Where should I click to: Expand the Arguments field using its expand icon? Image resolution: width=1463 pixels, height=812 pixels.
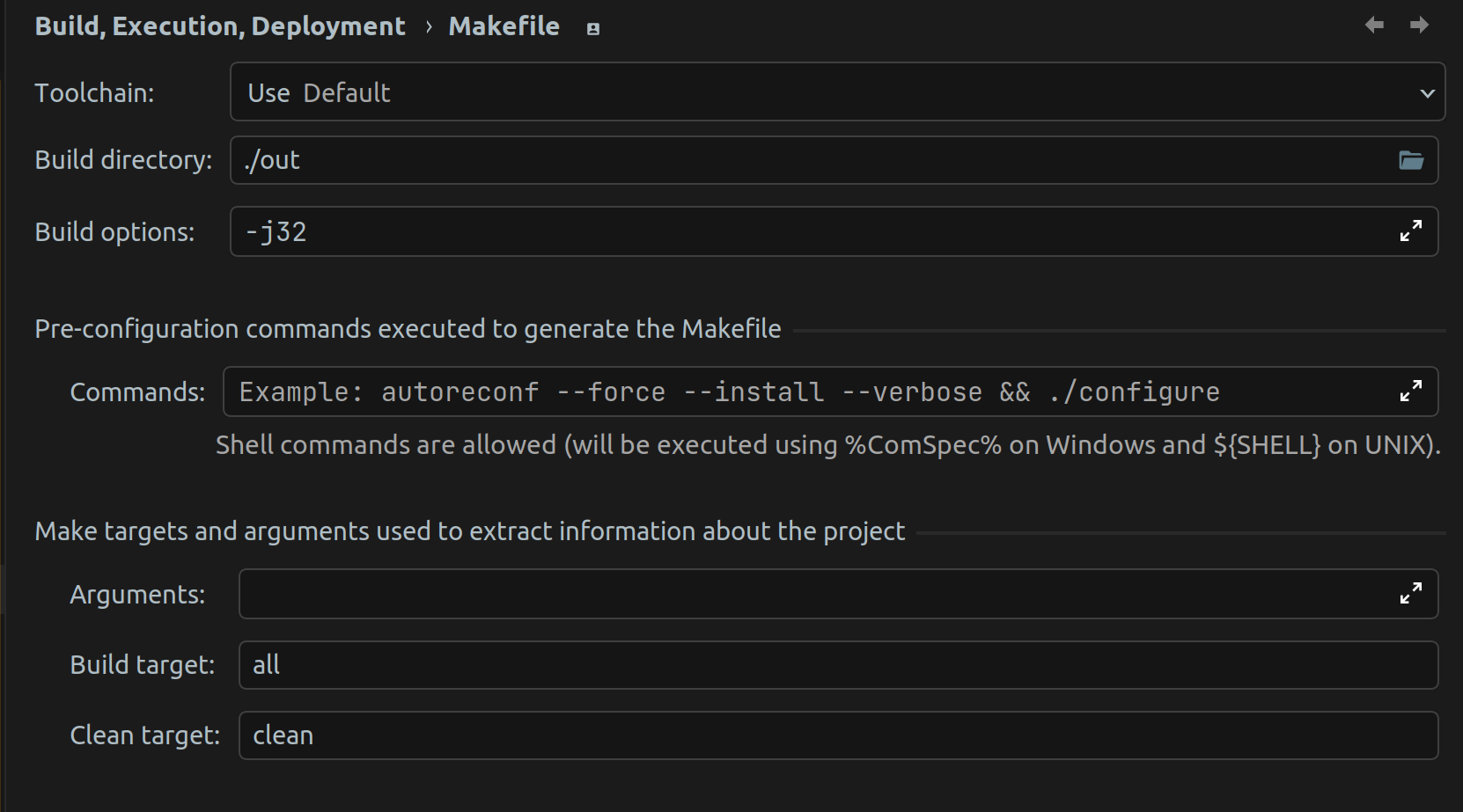point(1412,594)
